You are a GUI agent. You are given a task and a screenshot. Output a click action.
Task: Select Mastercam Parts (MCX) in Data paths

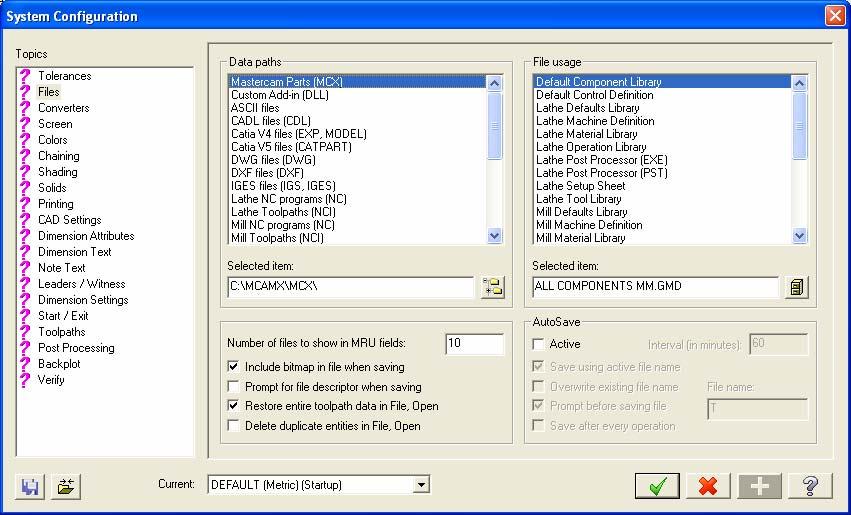[x=358, y=82]
